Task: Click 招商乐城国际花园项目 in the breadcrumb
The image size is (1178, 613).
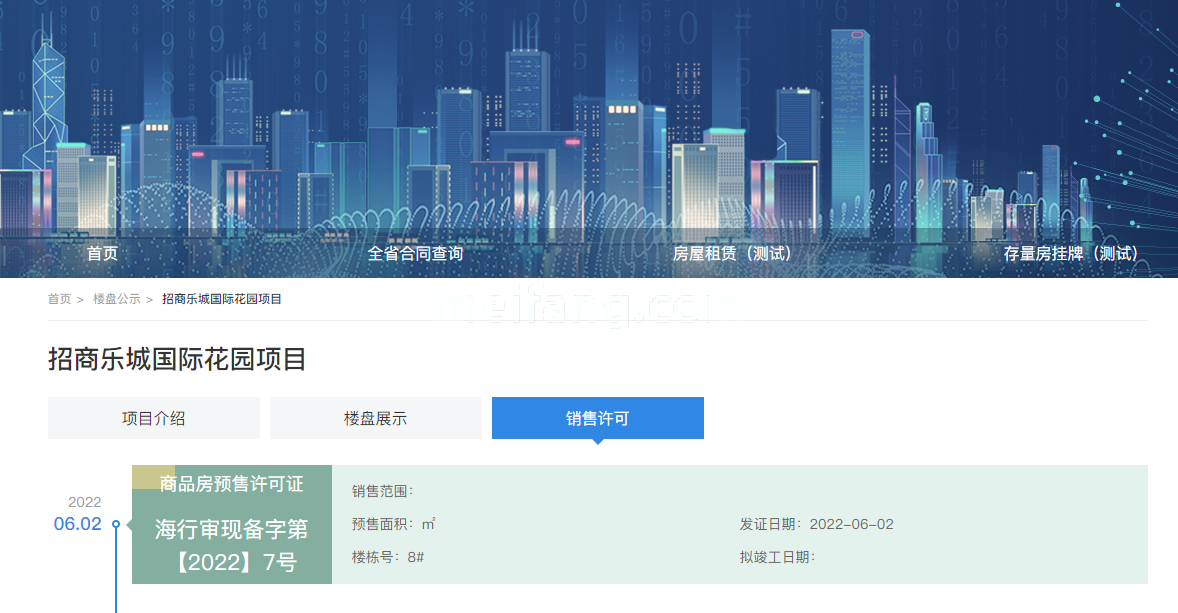Action: point(222,299)
